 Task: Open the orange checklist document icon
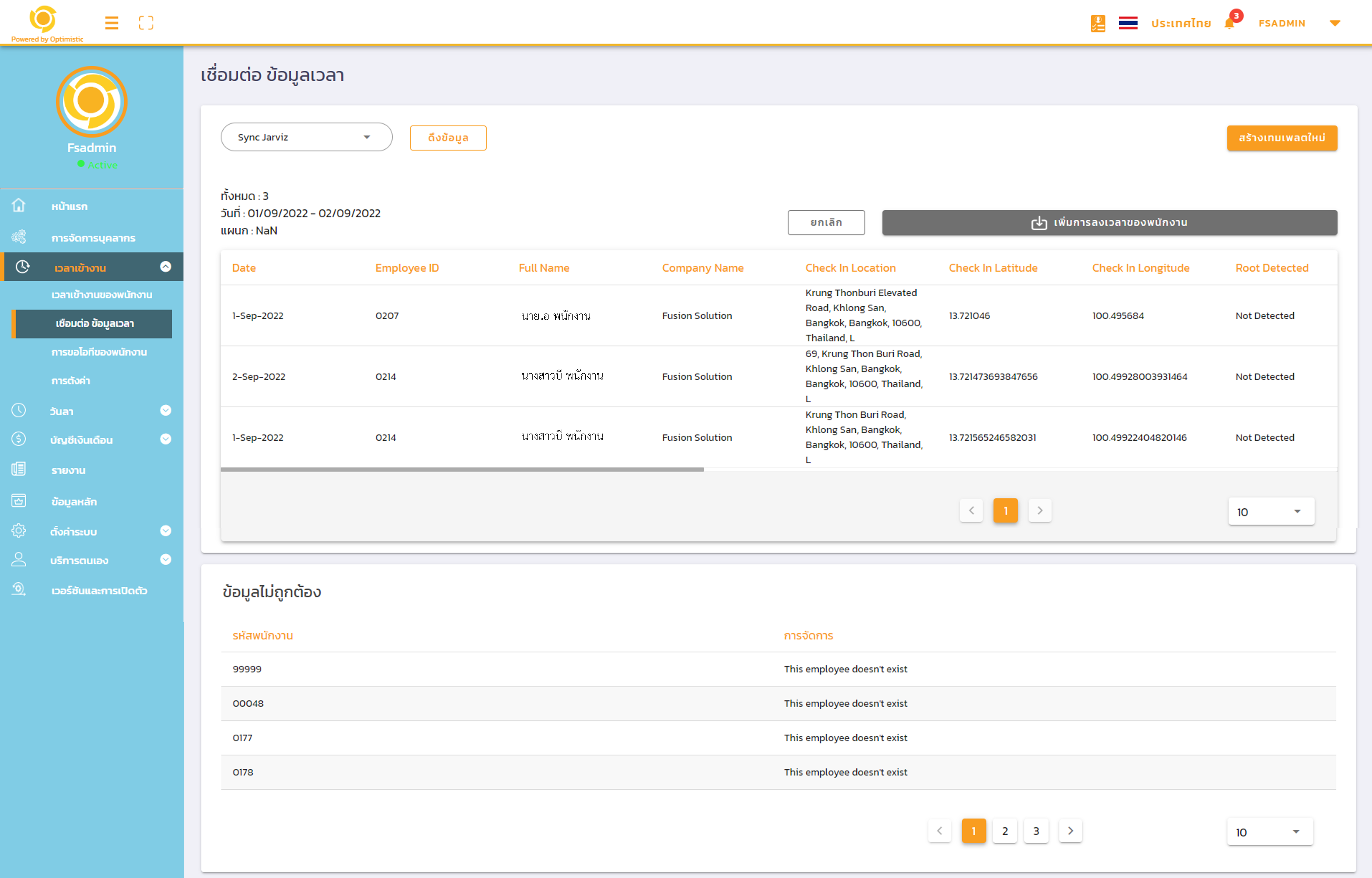tap(1098, 23)
